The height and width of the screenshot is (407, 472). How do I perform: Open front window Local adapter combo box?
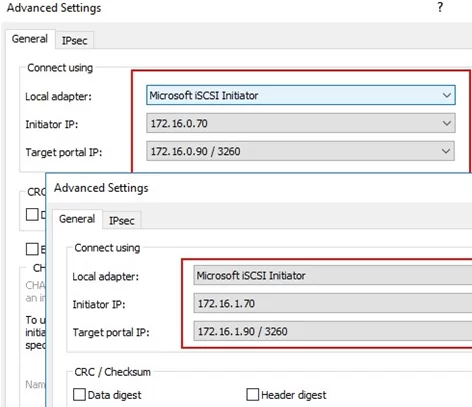click(333, 275)
